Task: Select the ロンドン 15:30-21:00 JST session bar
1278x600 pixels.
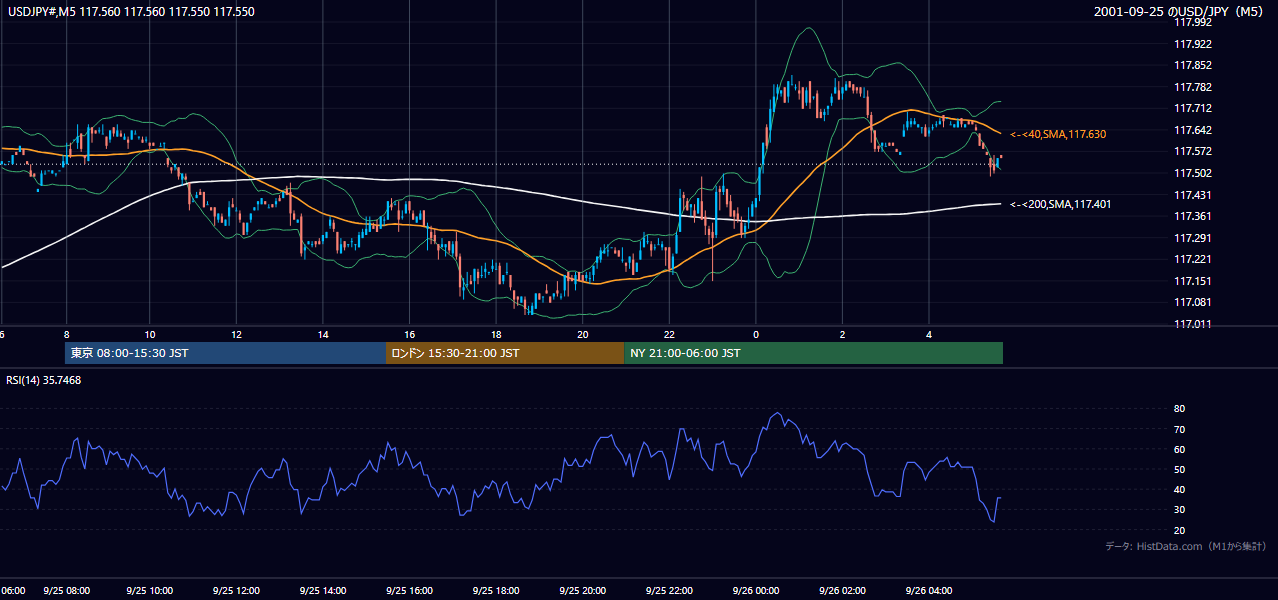Action: 505,353
